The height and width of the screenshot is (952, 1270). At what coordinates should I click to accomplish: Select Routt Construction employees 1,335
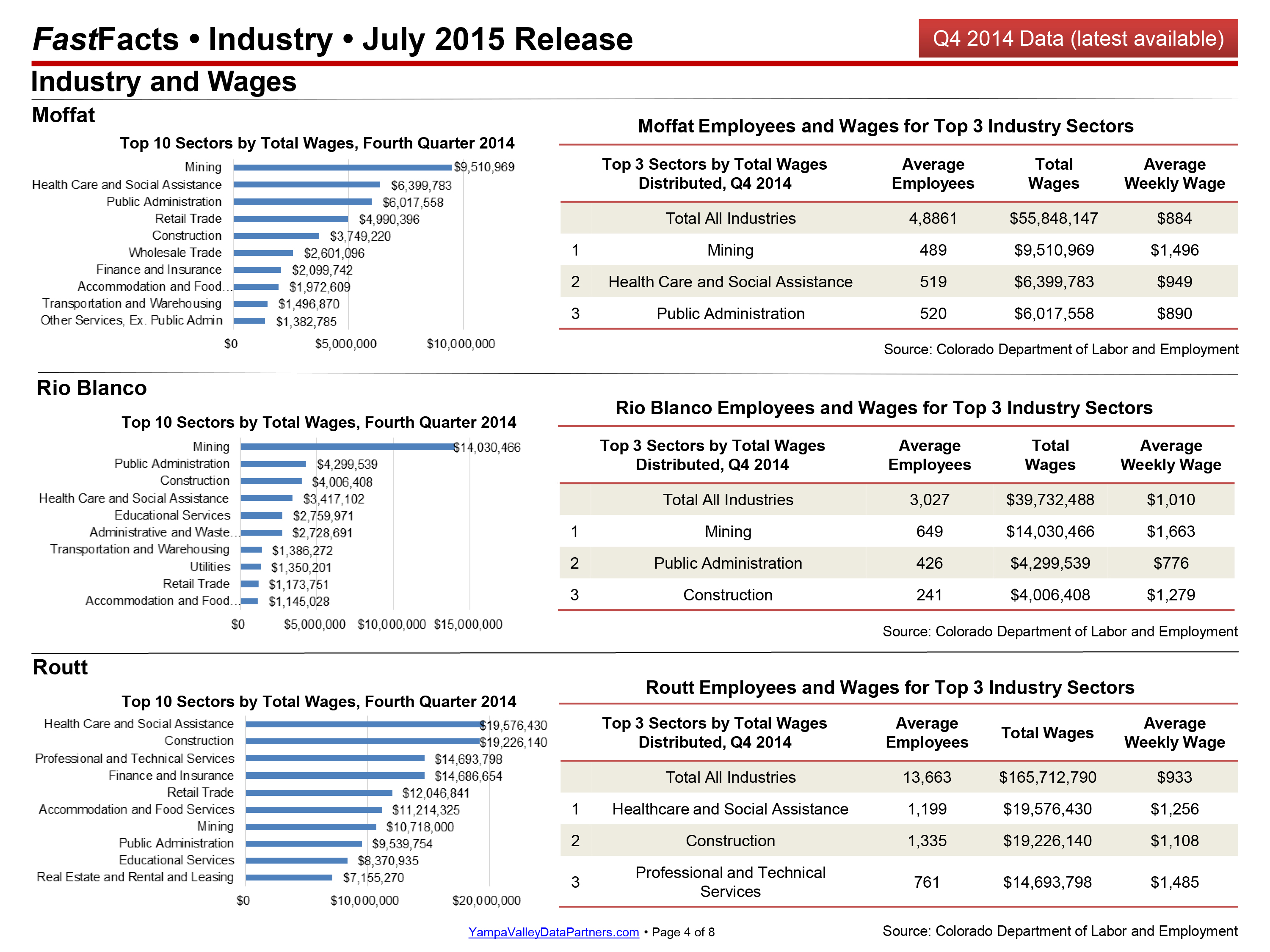(x=927, y=841)
